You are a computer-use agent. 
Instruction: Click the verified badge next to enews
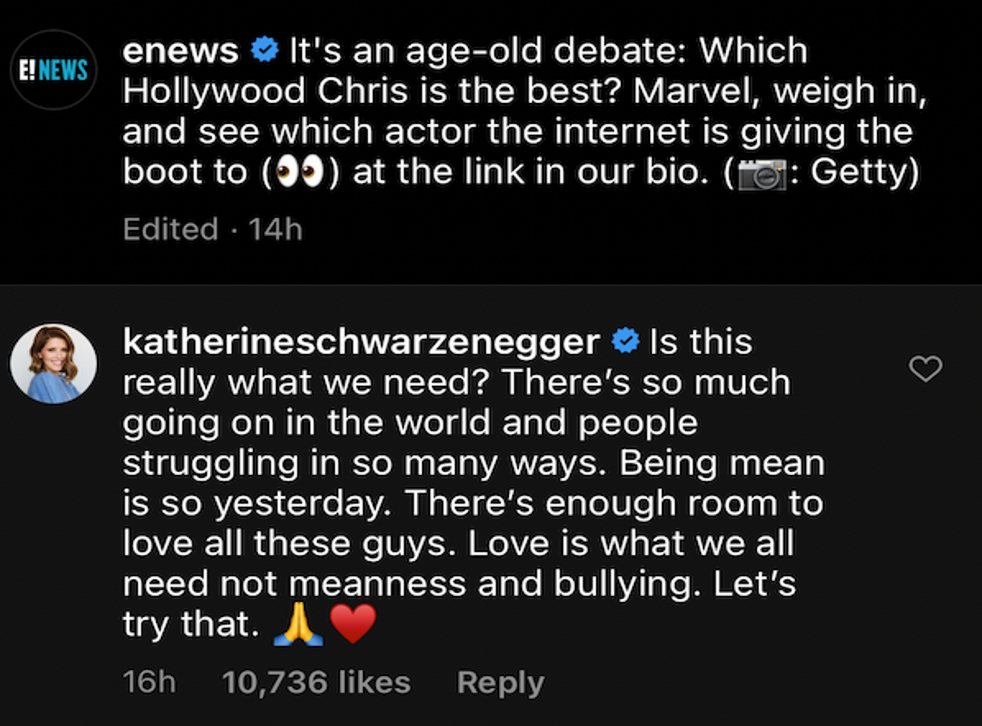(263, 49)
